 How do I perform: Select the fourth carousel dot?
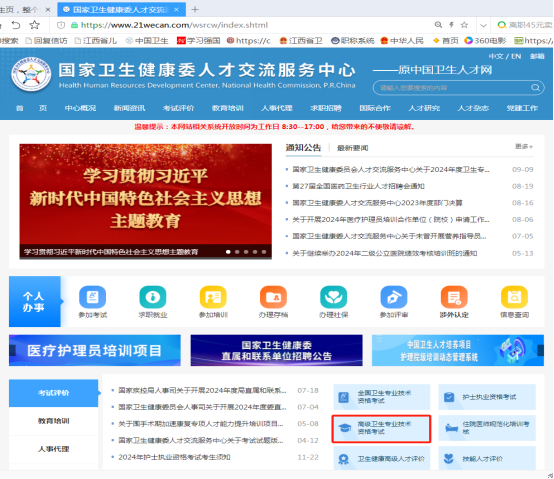255,252
